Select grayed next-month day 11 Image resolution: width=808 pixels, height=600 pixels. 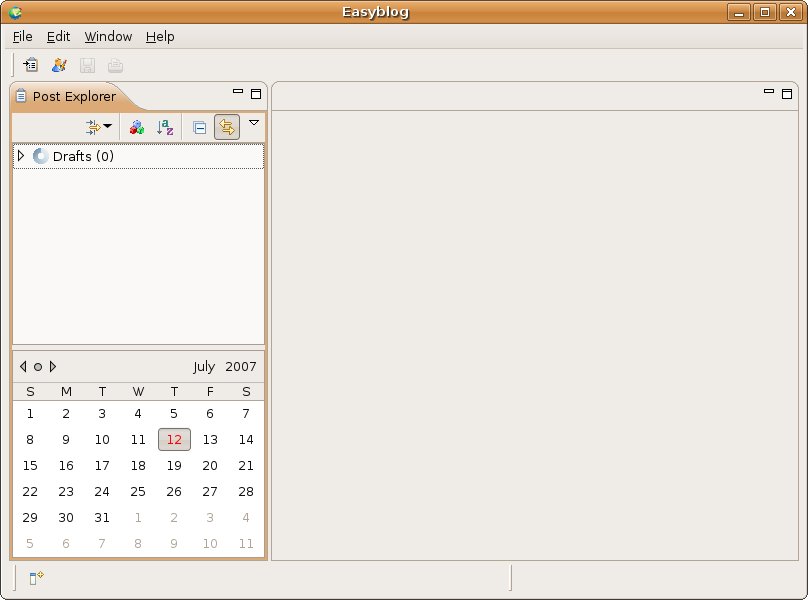(x=246, y=543)
